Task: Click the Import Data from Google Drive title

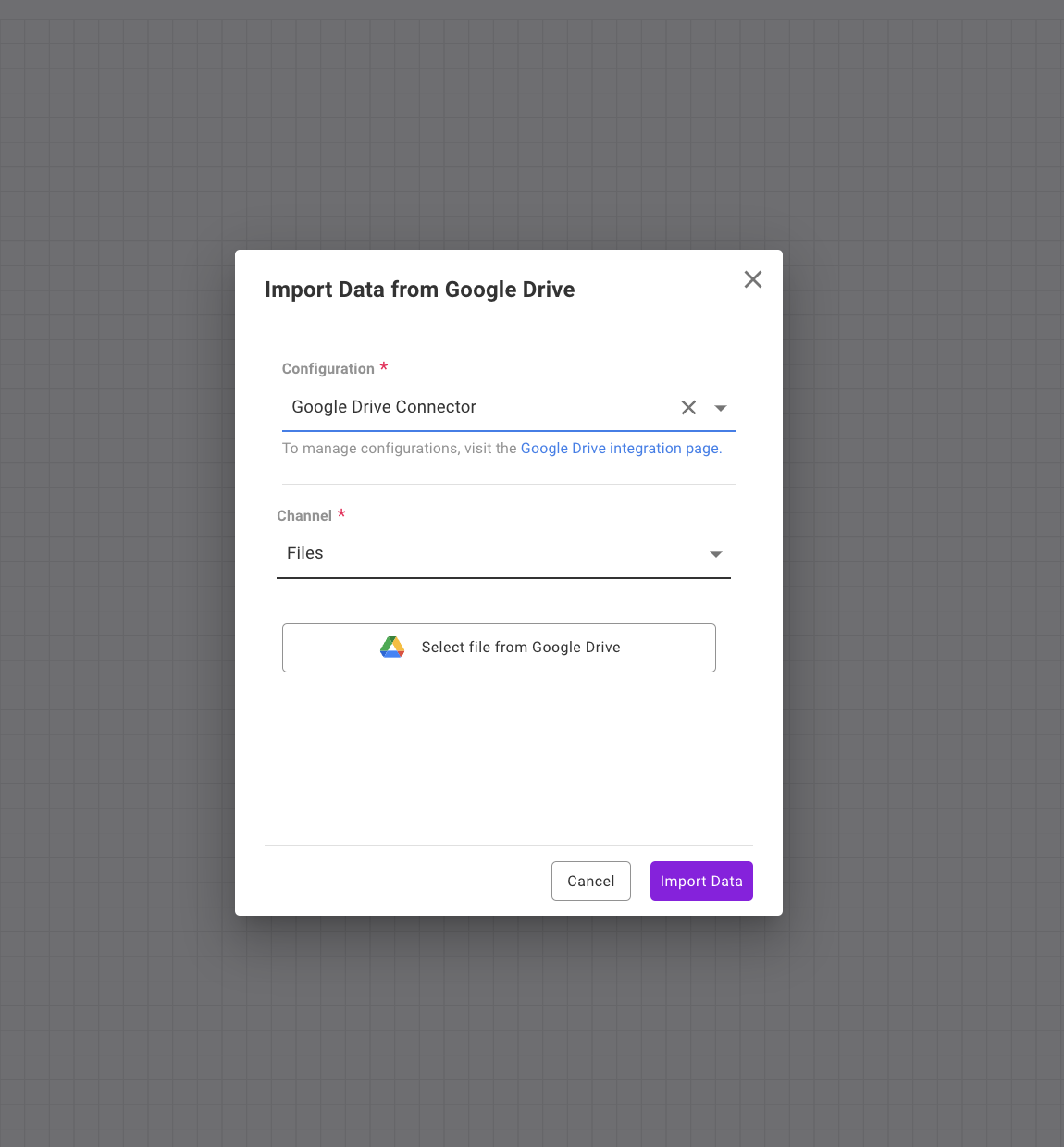Action: point(420,290)
